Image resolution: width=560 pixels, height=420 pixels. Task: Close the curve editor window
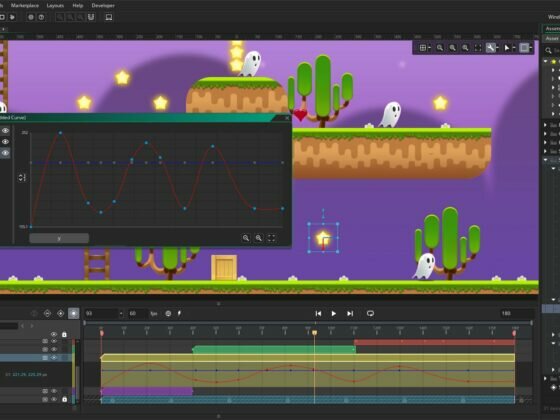pos(287,118)
